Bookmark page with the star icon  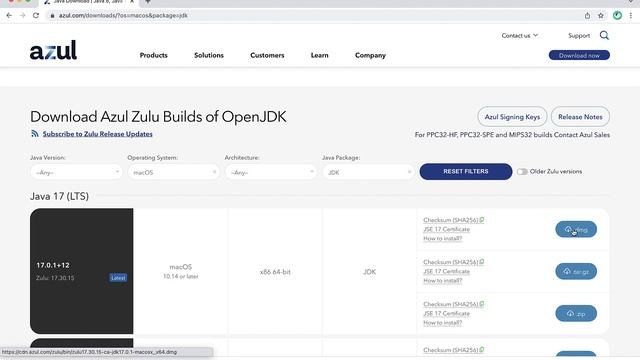601,16
